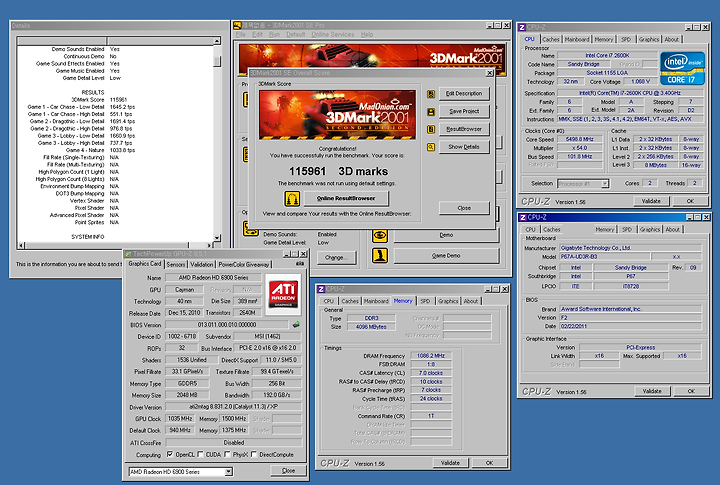Click the Details list scroll-down arrow
Viewport: 720px width, 485px height.
[x=217, y=237]
